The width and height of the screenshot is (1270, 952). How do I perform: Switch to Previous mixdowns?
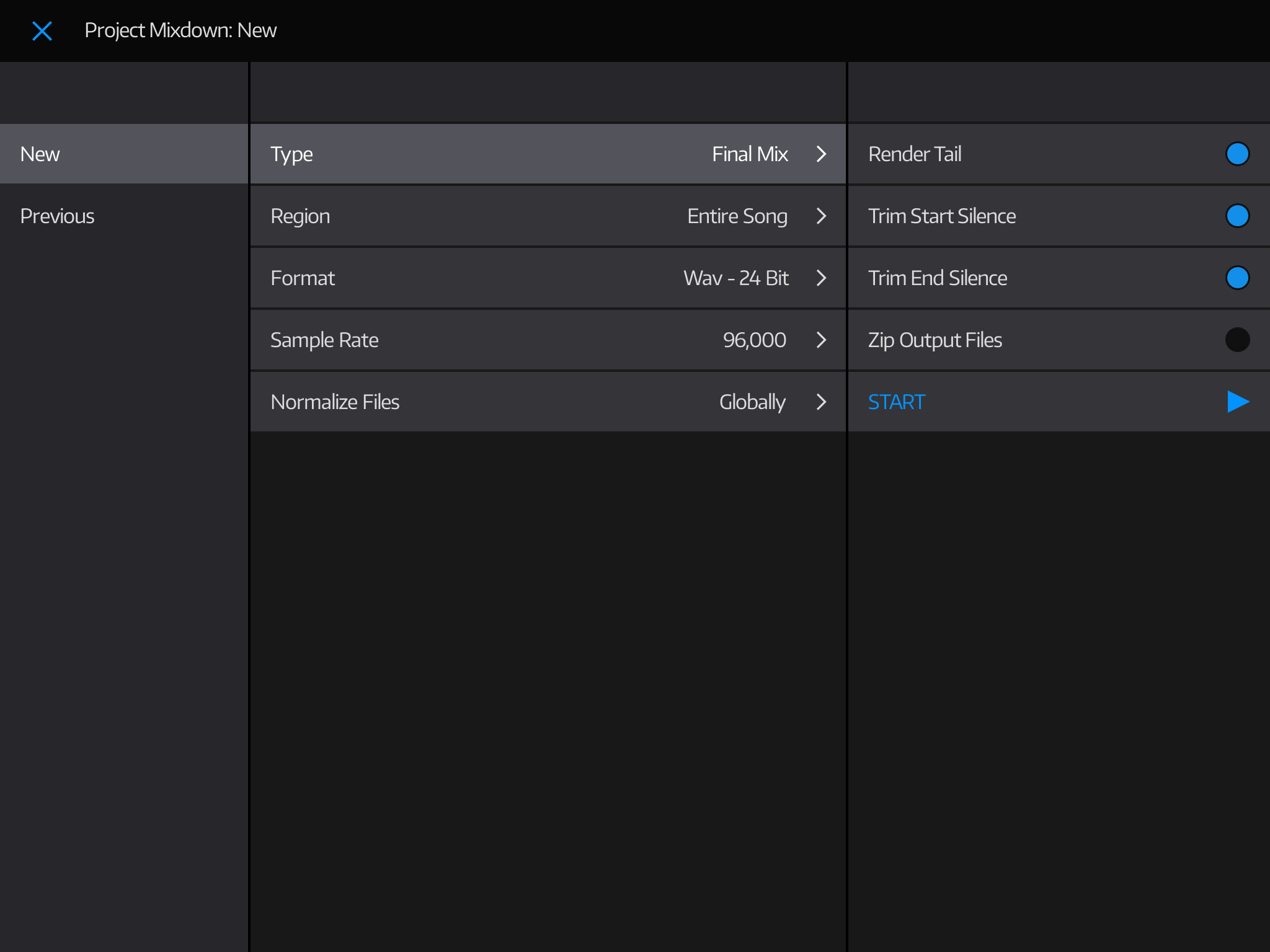pyautogui.click(x=57, y=216)
